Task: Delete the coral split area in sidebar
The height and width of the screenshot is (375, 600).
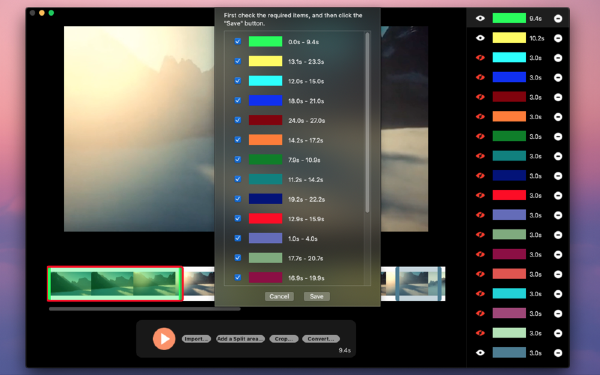Action: (558, 274)
